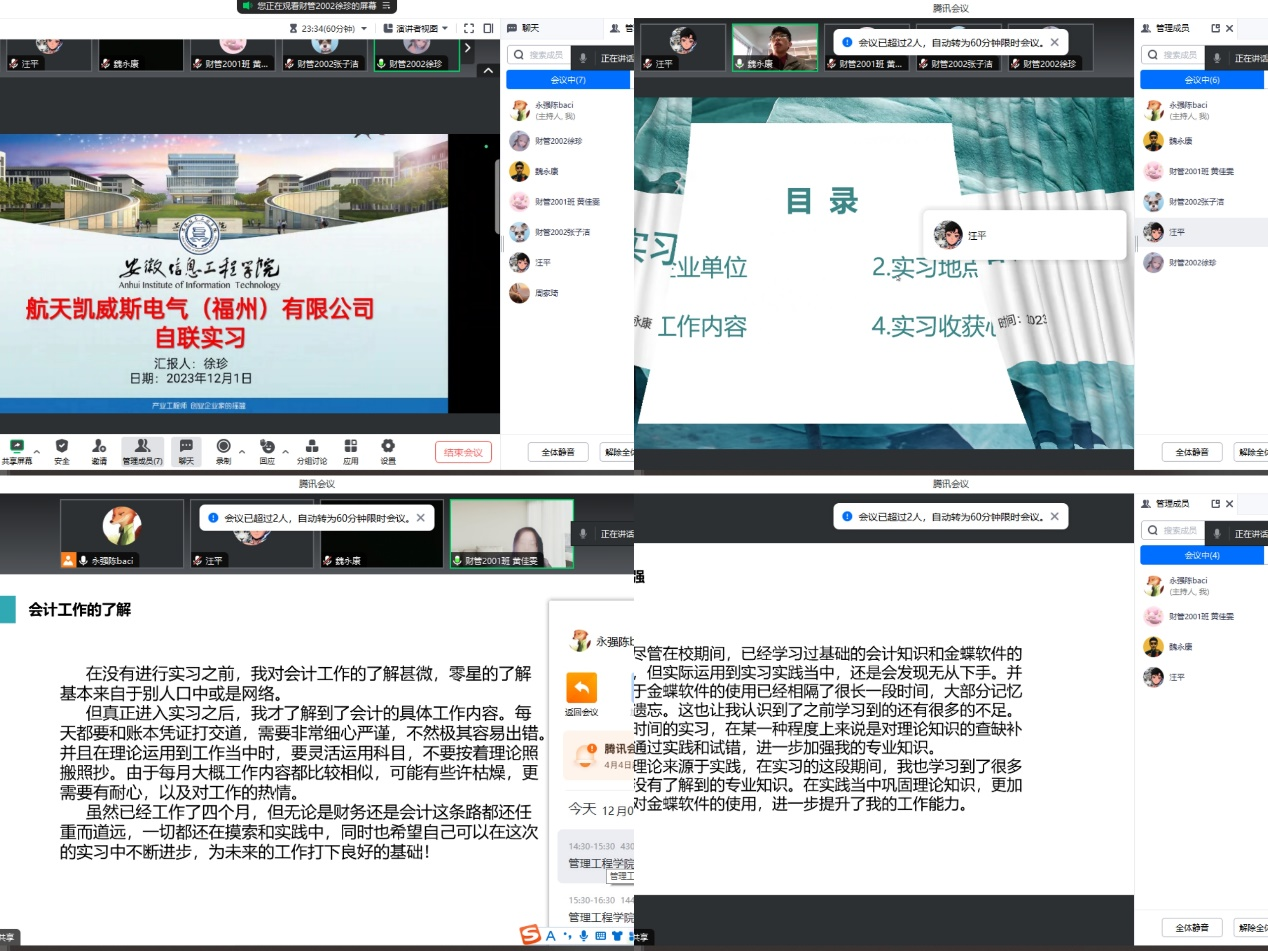This screenshot has width=1268, height=951.
Task: Collapse the 会议中(7) participant group
Action: point(568,80)
